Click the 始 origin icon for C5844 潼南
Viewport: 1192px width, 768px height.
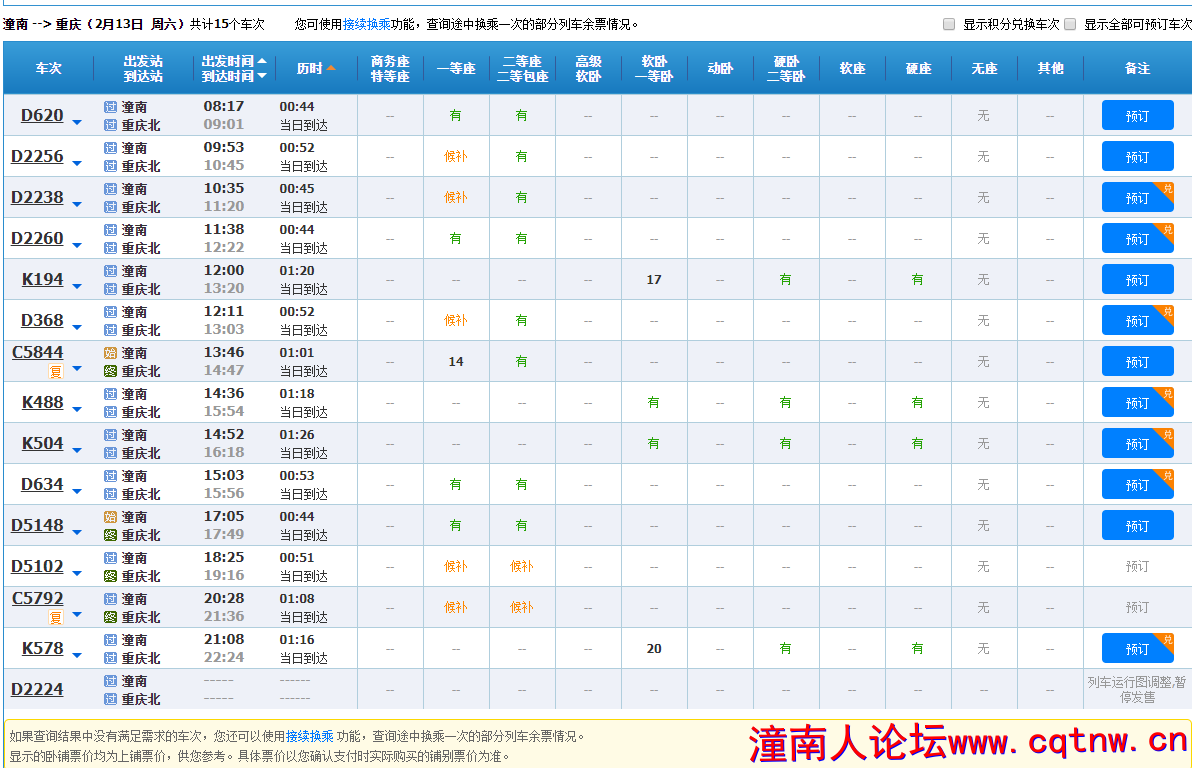pyautogui.click(x=110, y=353)
